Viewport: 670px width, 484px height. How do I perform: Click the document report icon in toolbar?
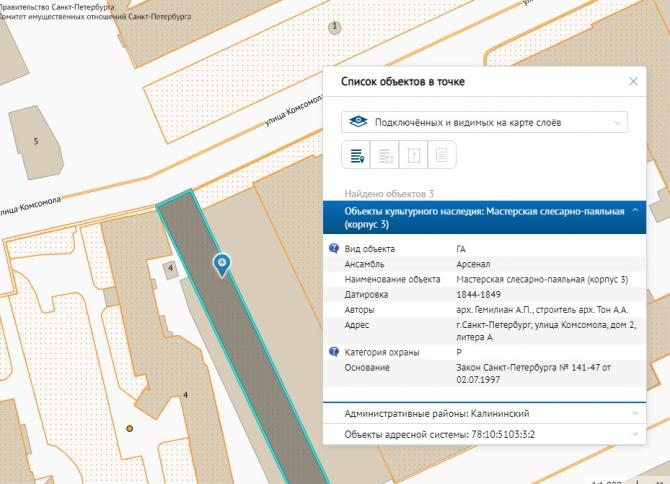443,155
